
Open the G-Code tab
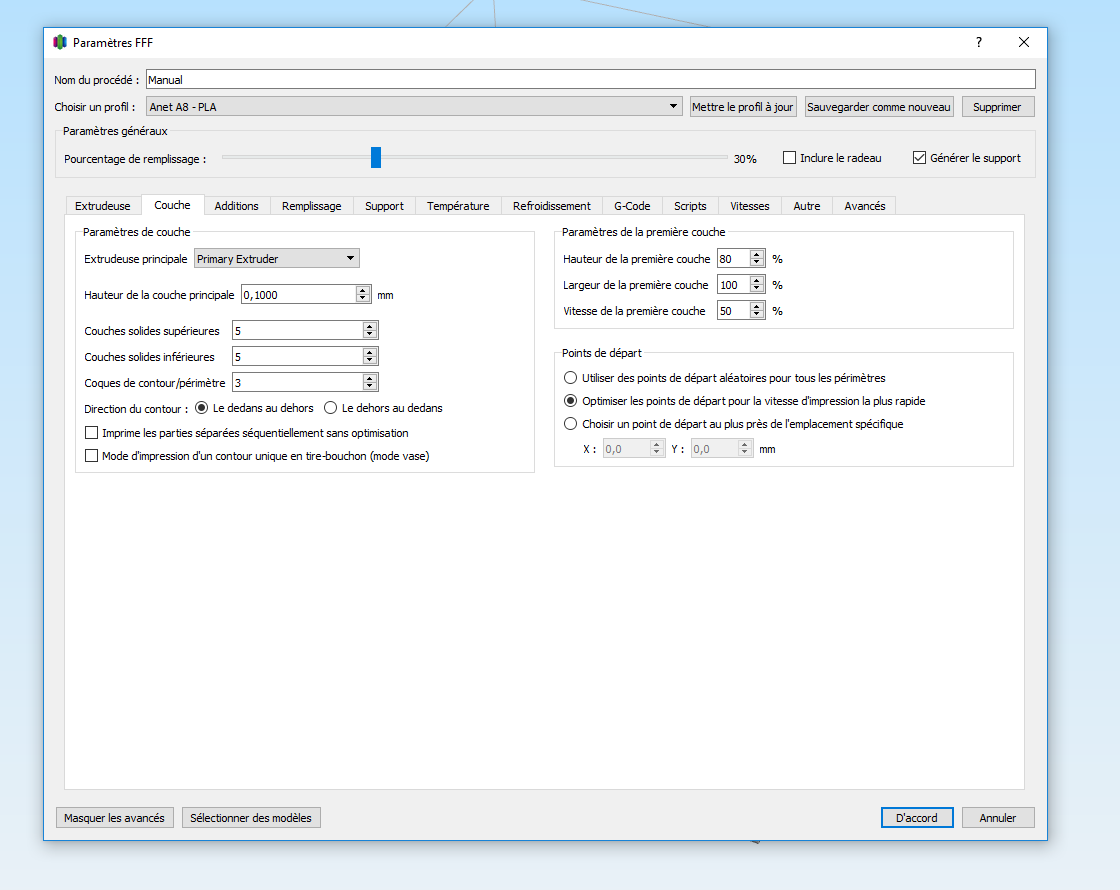632,206
